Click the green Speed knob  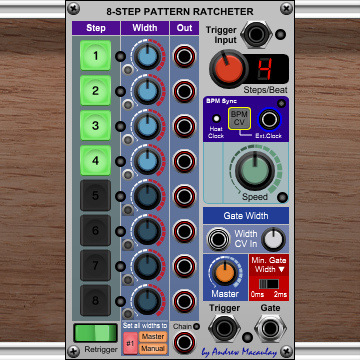[255, 171]
